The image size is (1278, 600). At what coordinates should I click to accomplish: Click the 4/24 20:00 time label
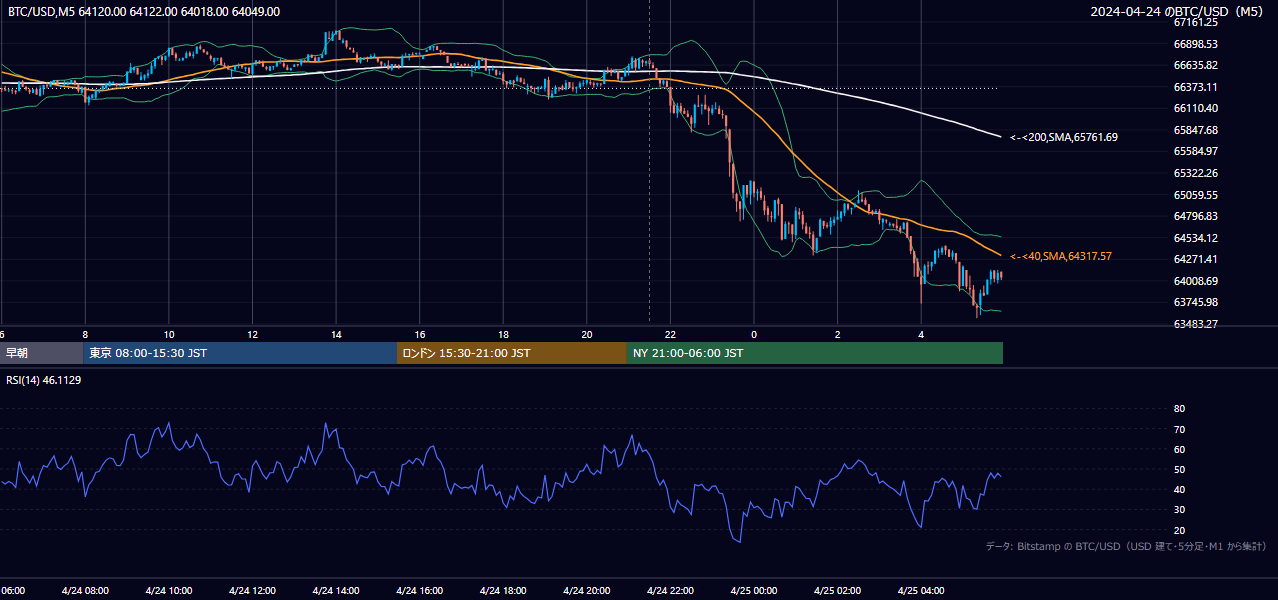[x=587, y=591]
